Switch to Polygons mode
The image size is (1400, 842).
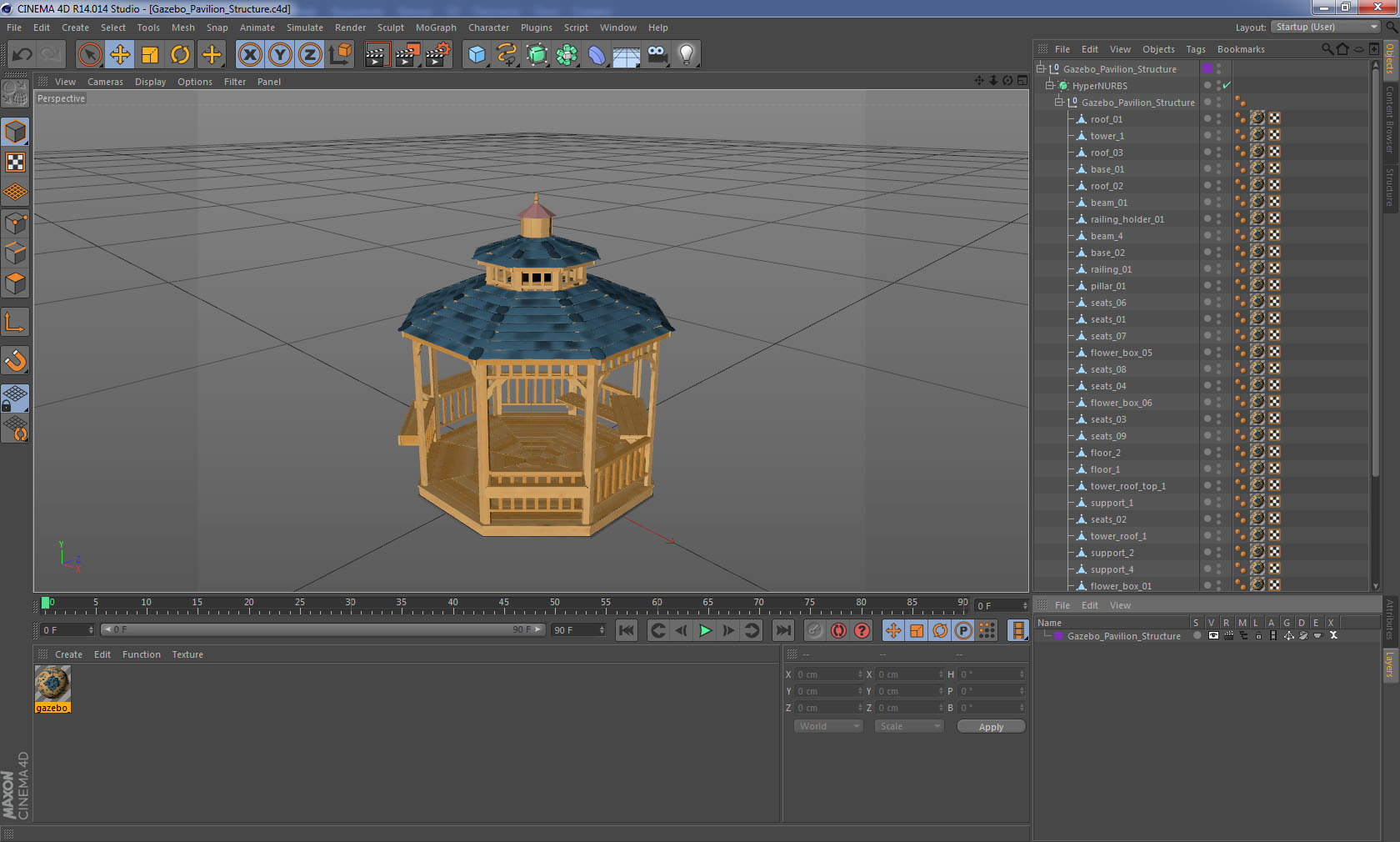click(16, 283)
